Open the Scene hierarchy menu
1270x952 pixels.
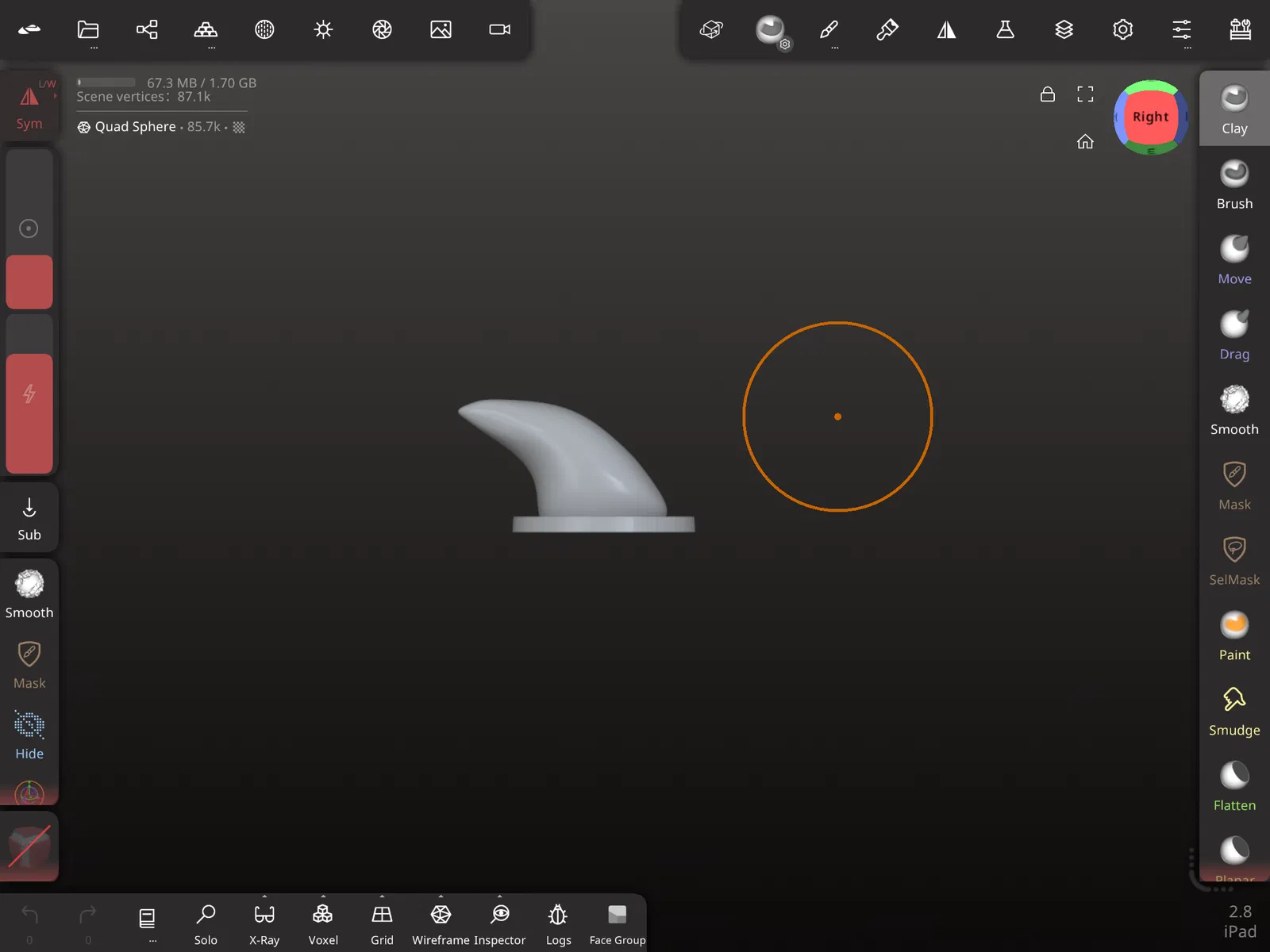[147, 30]
